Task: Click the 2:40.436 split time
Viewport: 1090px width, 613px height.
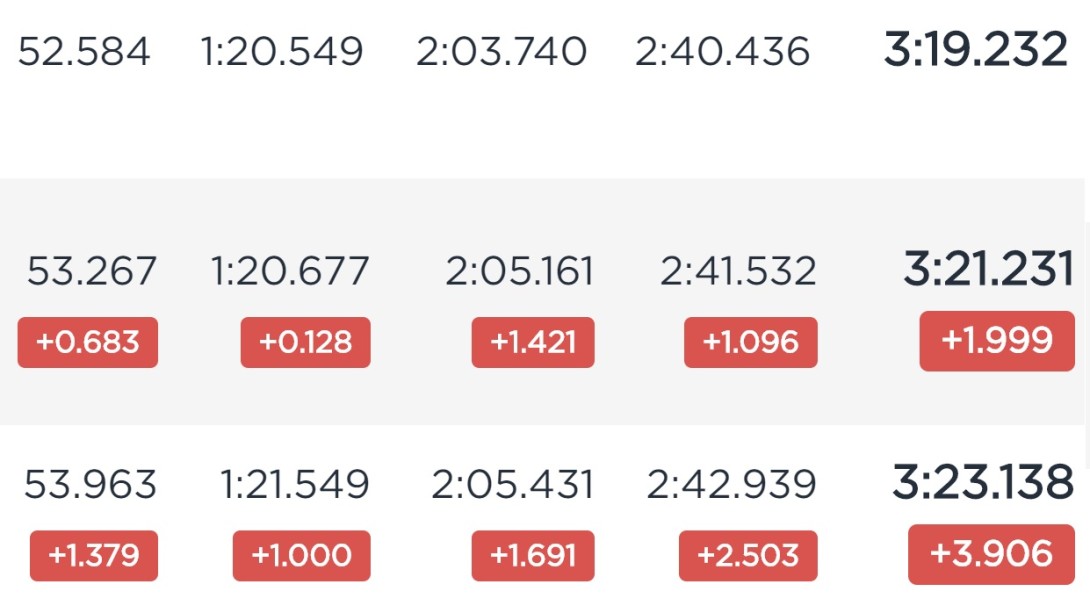Action: point(722,51)
